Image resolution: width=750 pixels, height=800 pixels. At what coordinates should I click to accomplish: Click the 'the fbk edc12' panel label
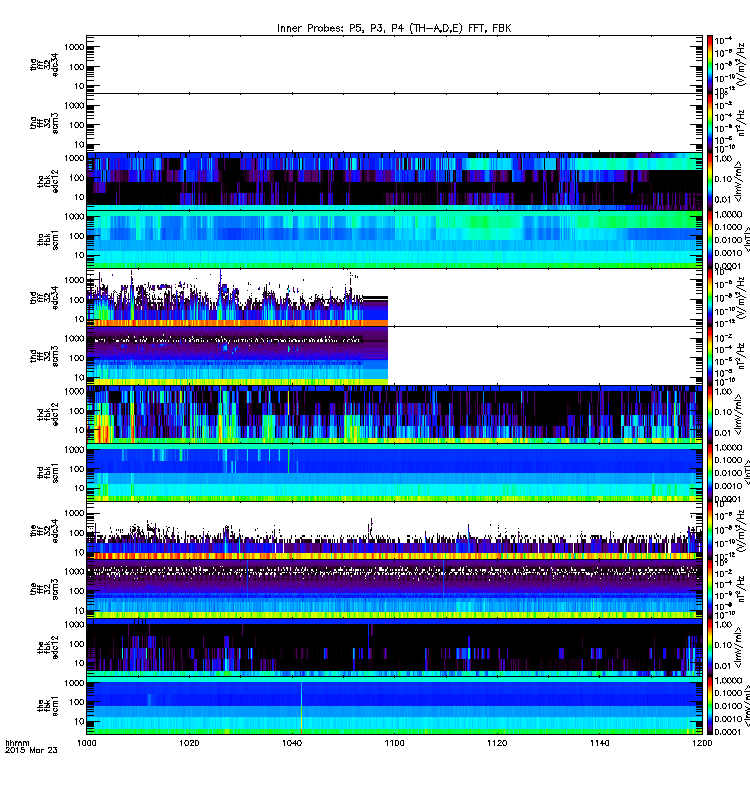click(x=47, y=647)
